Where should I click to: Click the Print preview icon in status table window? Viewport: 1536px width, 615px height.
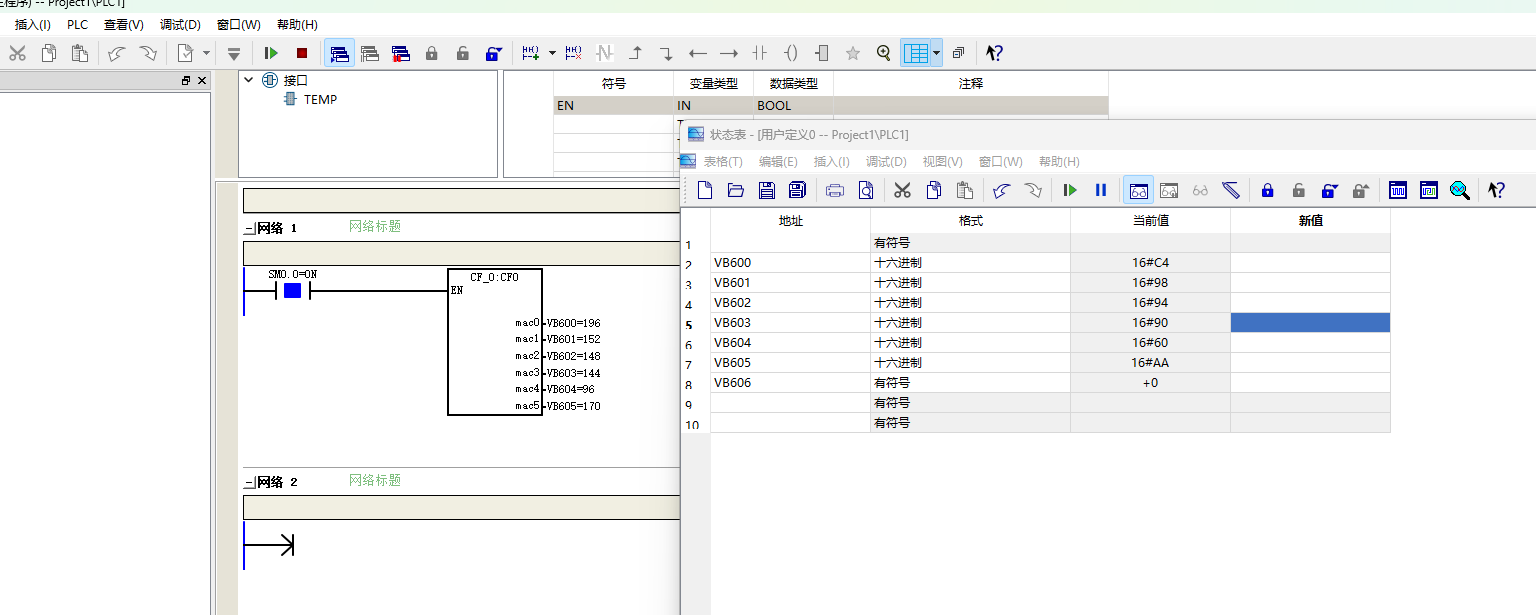click(x=866, y=190)
